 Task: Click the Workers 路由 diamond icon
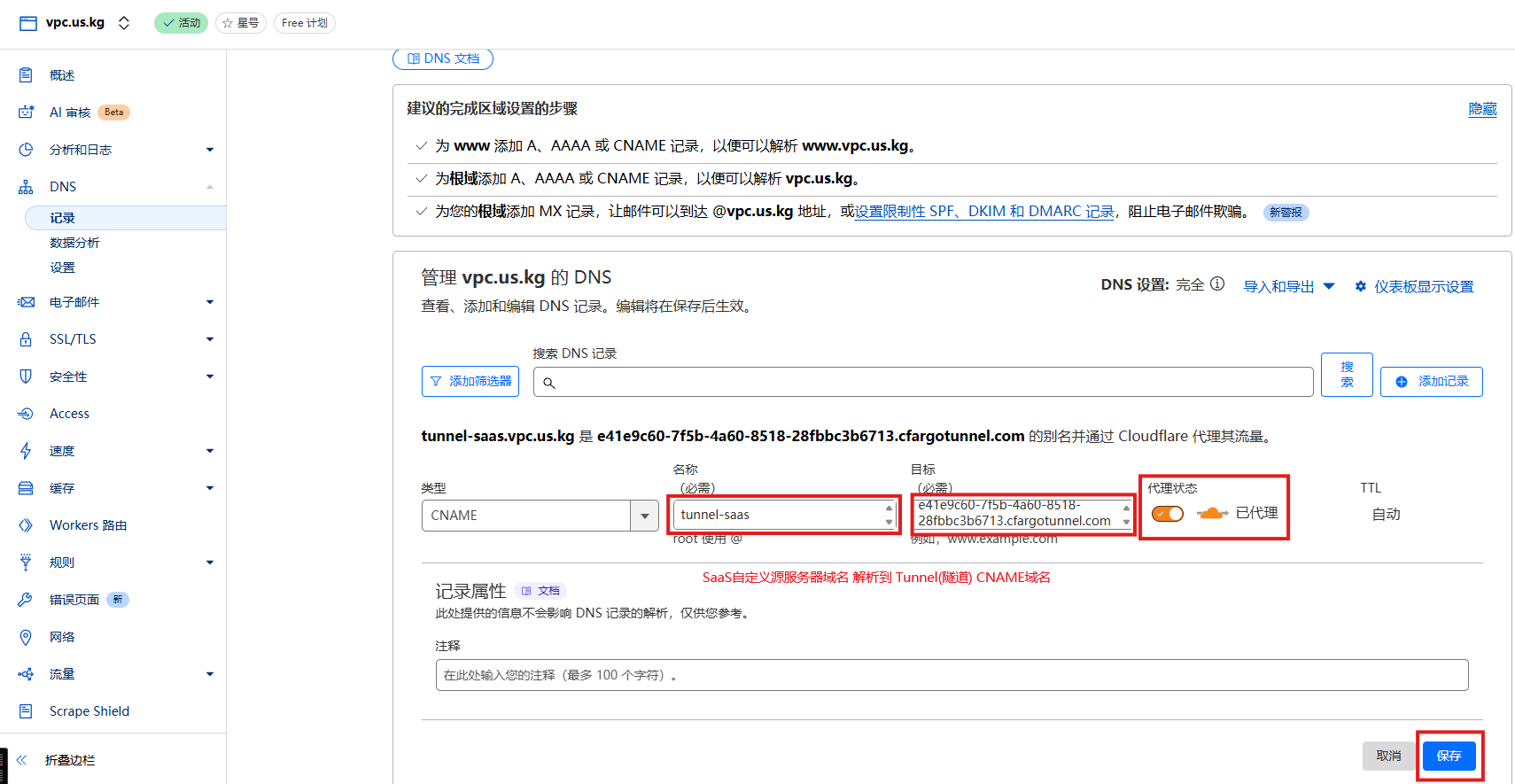(26, 525)
